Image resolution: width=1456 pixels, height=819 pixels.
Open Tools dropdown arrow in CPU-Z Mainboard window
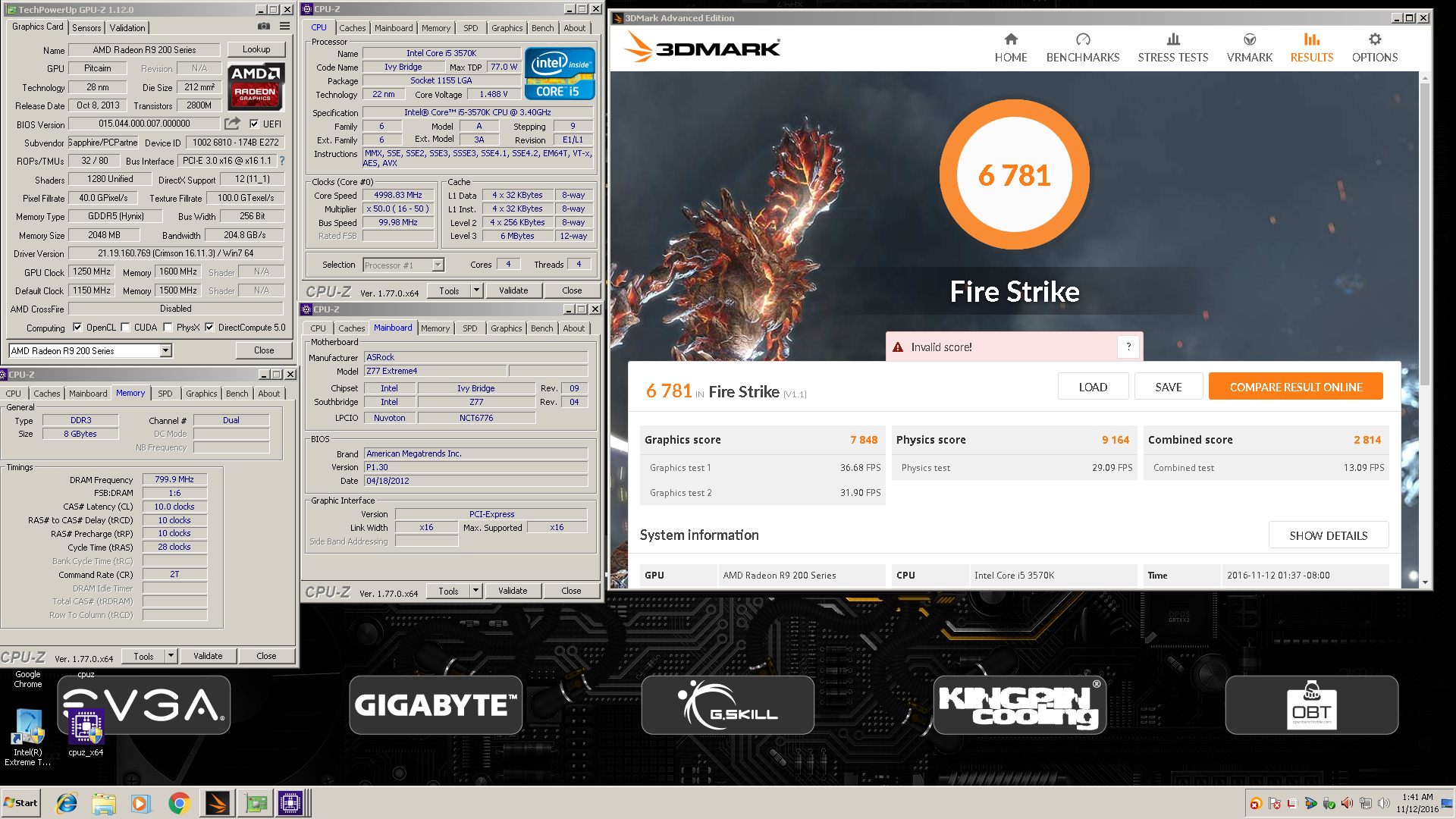(475, 591)
